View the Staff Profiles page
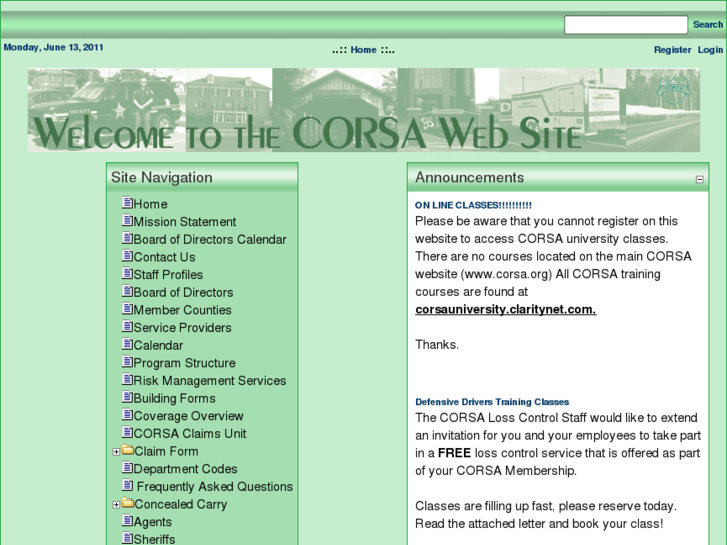Screen dimensions: 727x545 point(168,275)
